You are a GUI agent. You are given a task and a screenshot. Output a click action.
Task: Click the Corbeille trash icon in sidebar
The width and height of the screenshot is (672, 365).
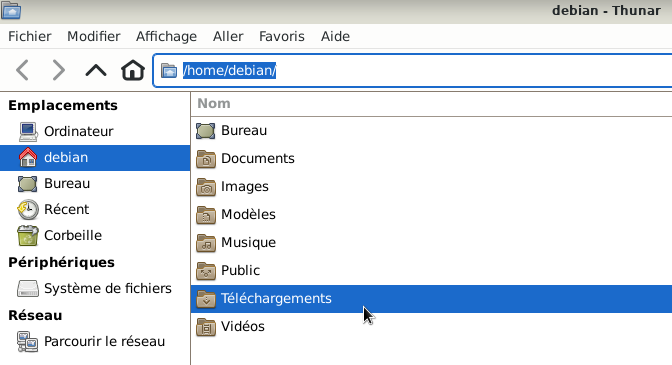pos(28,236)
